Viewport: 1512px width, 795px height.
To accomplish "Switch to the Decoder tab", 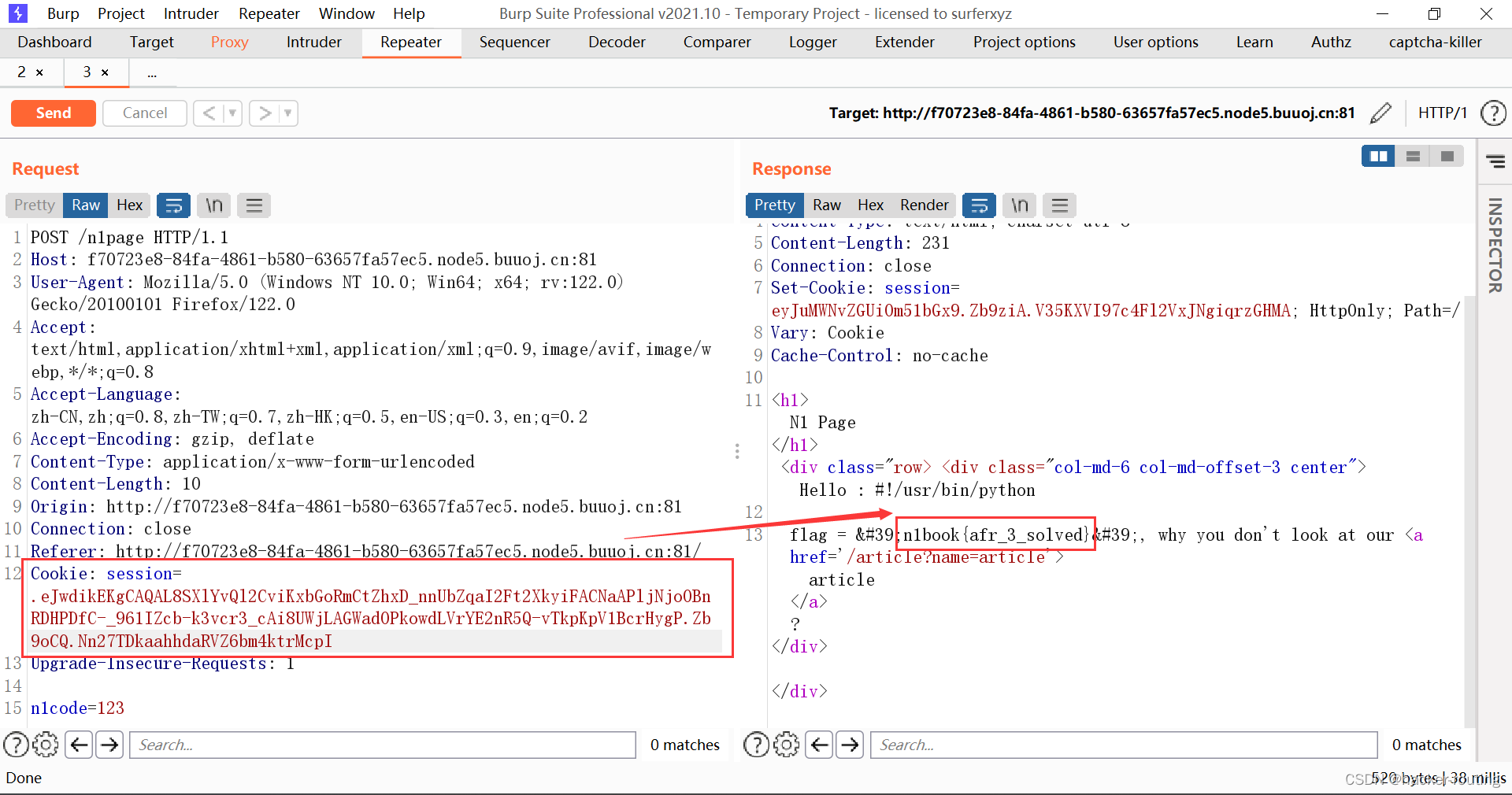I will pos(617,43).
